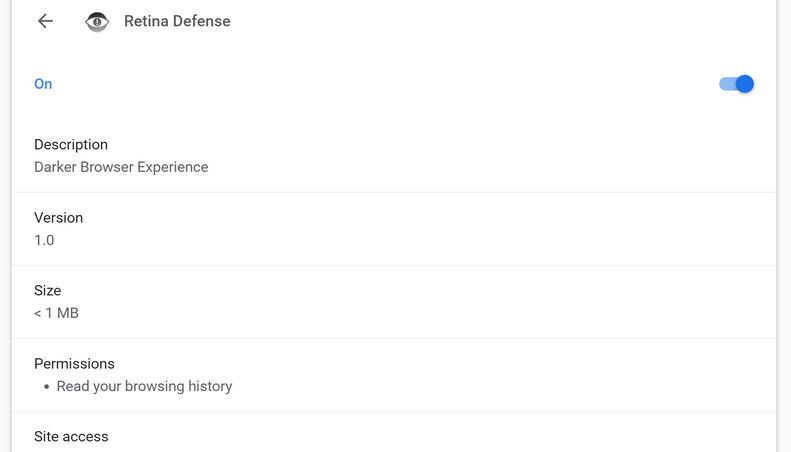Click the blue On status label
Image resolution: width=791 pixels, height=452 pixels.
pos(43,84)
